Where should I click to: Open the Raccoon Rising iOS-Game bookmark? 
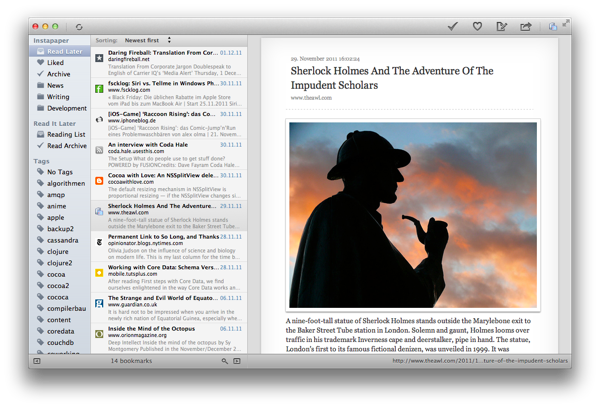pos(169,124)
